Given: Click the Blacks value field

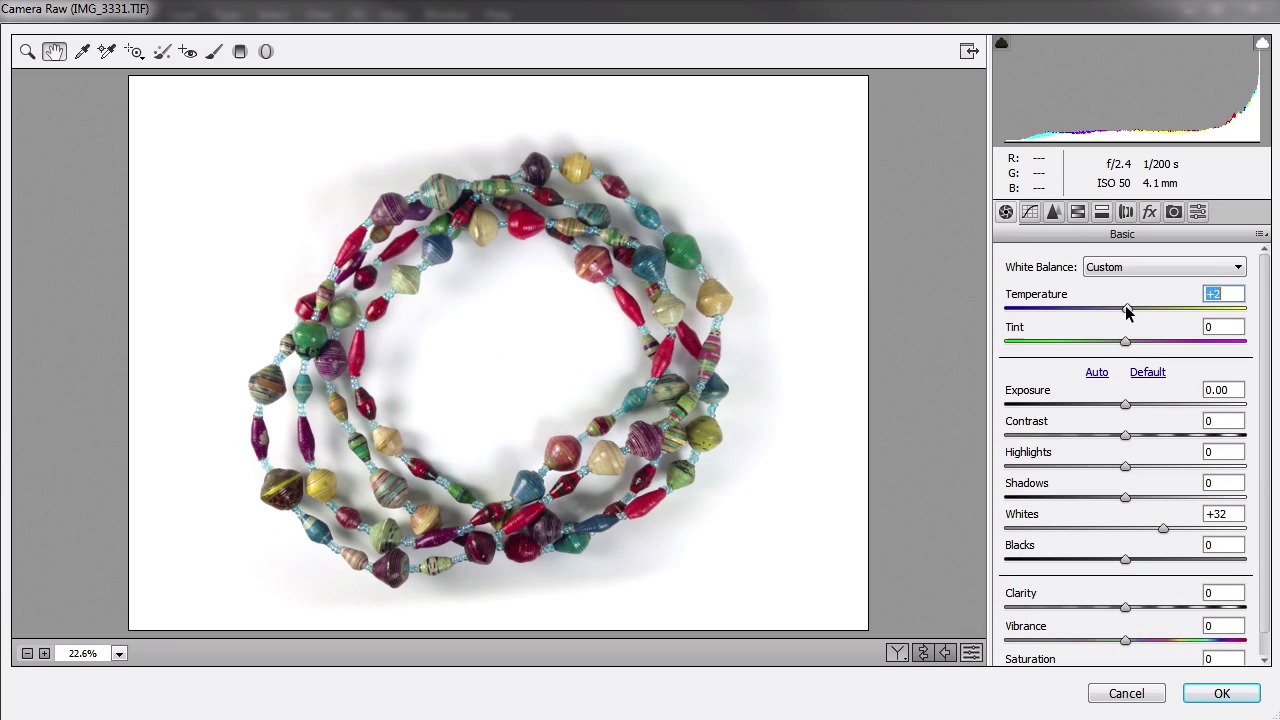Looking at the screenshot, I should (x=1224, y=545).
